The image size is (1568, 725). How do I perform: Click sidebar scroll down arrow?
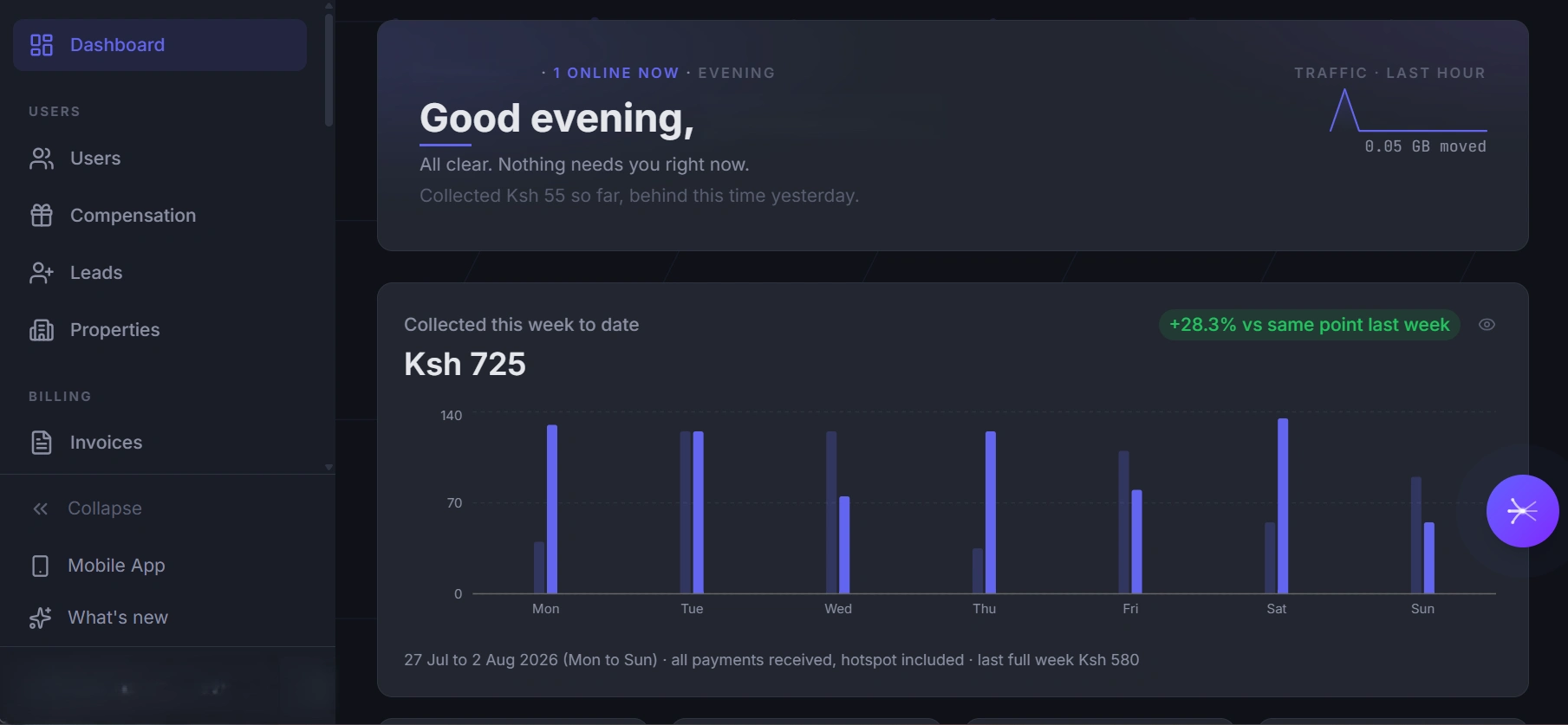(x=329, y=467)
